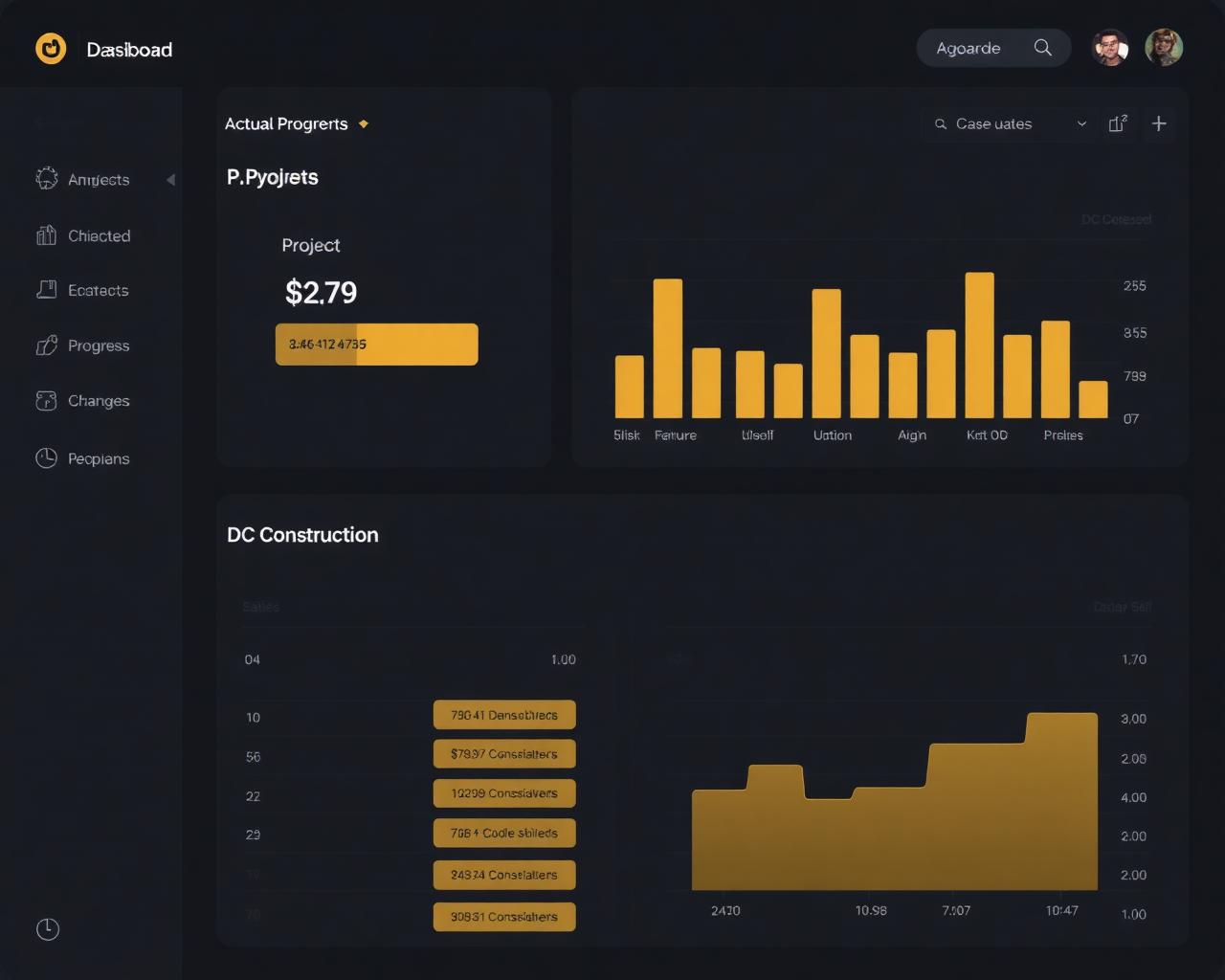Open the second user avatar
The width and height of the screenshot is (1225, 980).
(1164, 47)
